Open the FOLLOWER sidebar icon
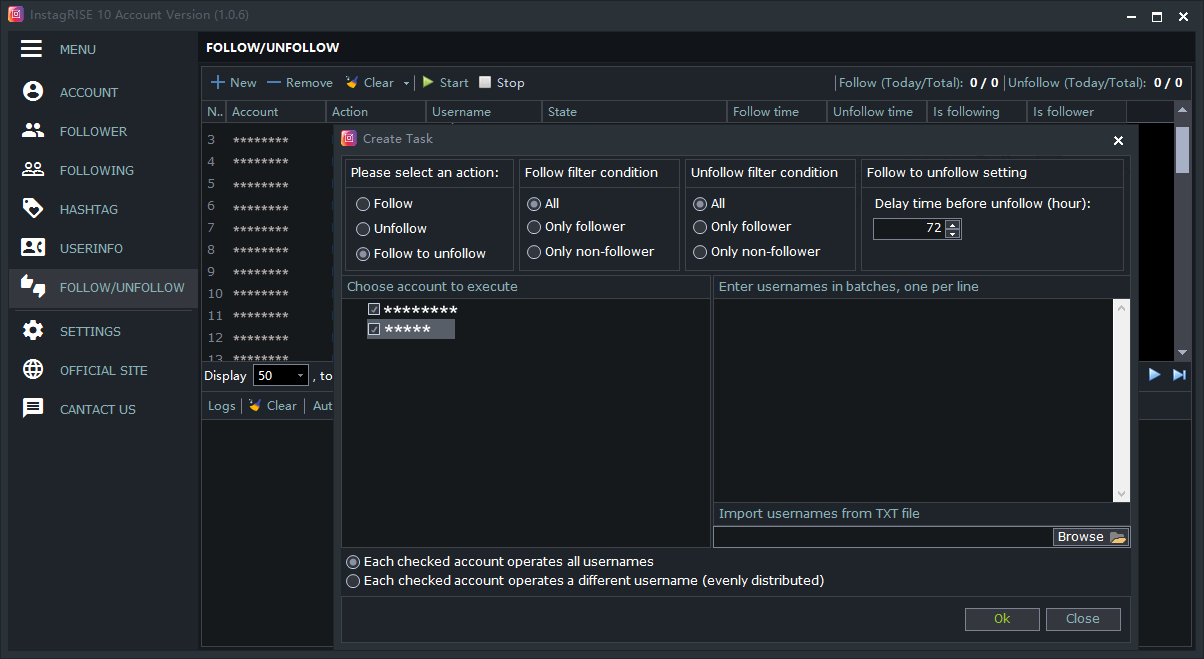The image size is (1204, 659). 33,131
